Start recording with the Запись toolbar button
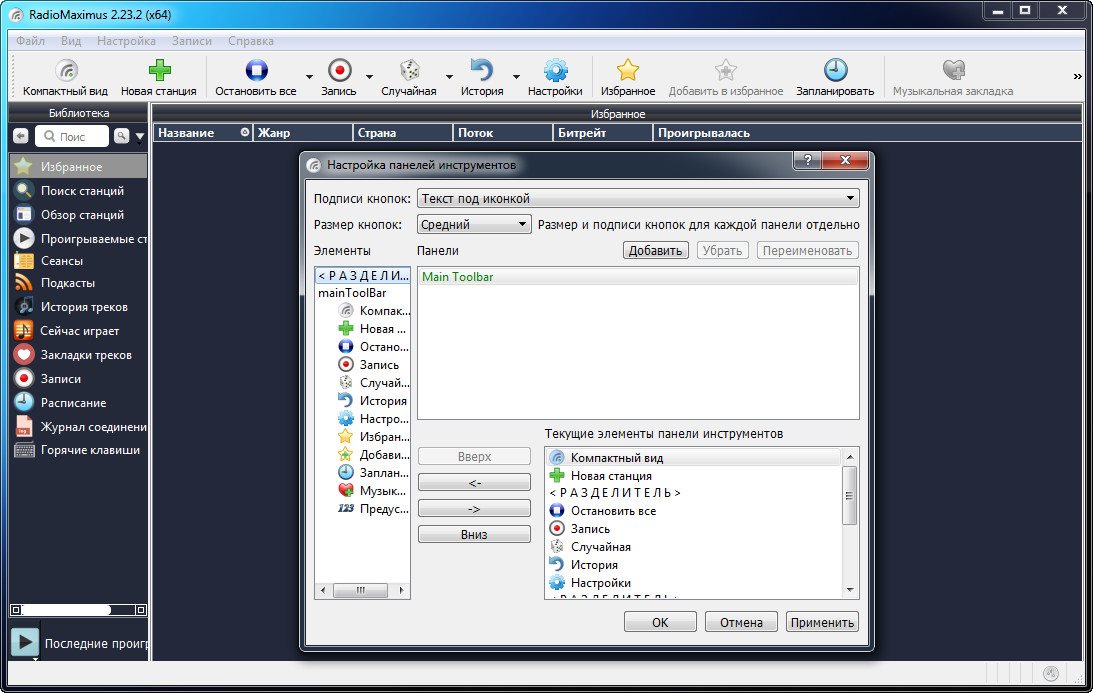This screenshot has height=693, width=1093. pyautogui.click(x=339, y=77)
